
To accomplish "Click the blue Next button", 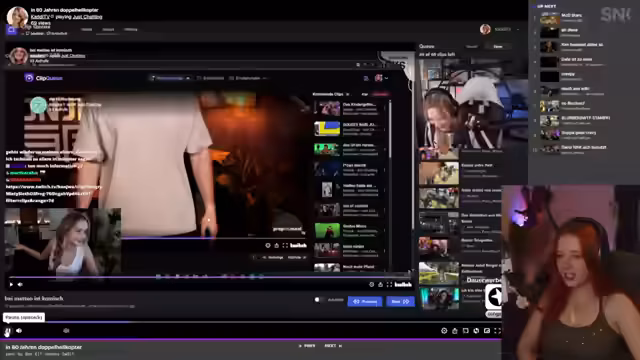I will click(x=400, y=302).
